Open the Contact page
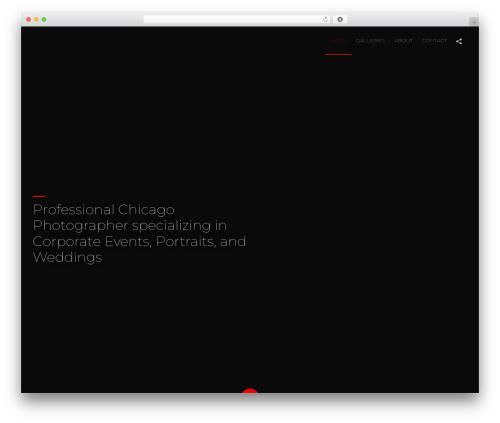The image size is (500, 423). point(434,41)
